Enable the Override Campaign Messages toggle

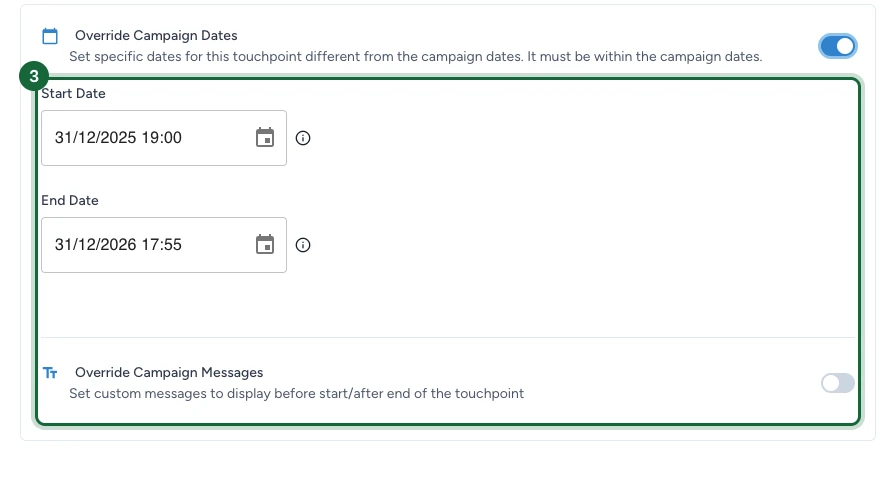coord(837,383)
